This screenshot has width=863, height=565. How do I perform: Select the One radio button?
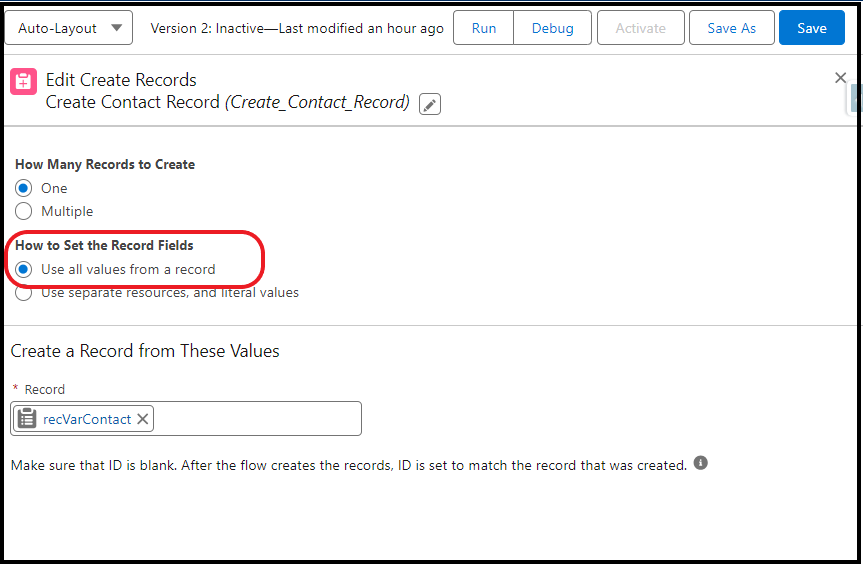[x=23, y=188]
